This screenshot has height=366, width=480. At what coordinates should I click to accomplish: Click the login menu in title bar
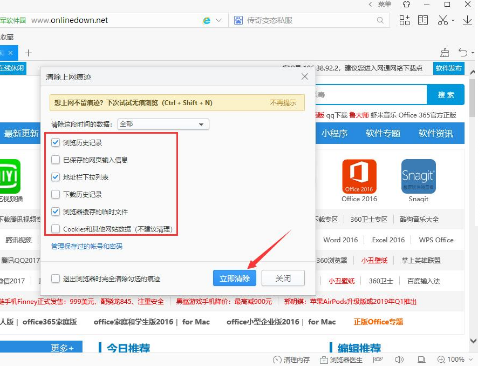point(384,4)
